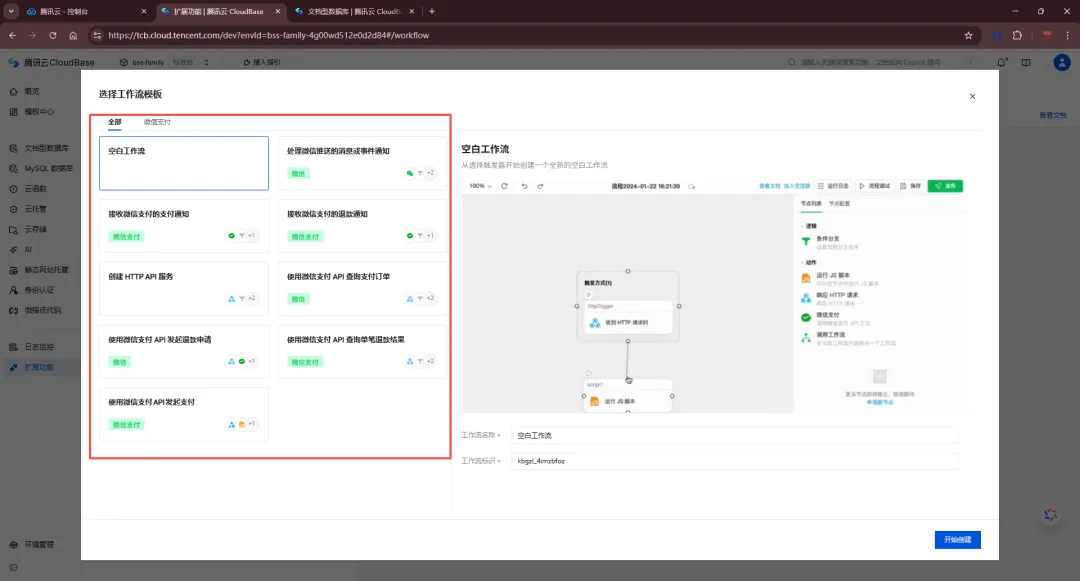Select the 使用微信支付 API 查询单笔退款结果 template
The image size is (1080, 581).
(362, 351)
